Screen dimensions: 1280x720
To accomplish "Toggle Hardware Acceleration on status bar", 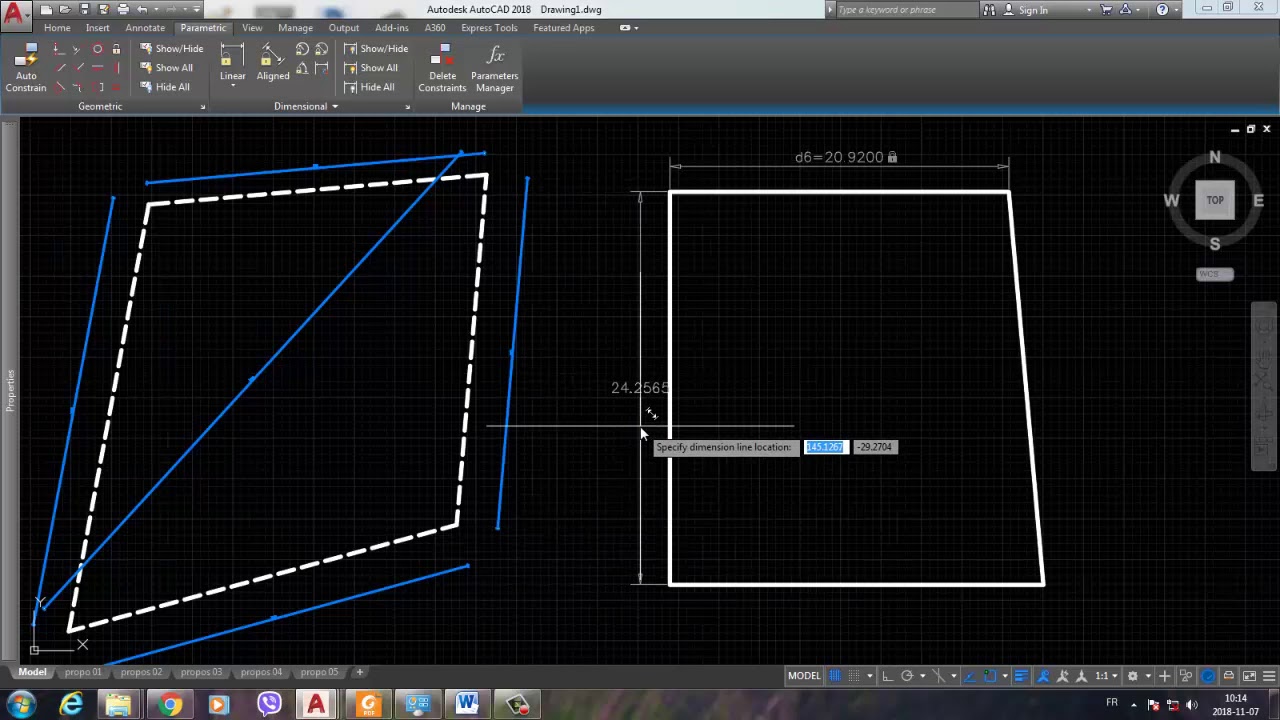I will [x=1208, y=676].
